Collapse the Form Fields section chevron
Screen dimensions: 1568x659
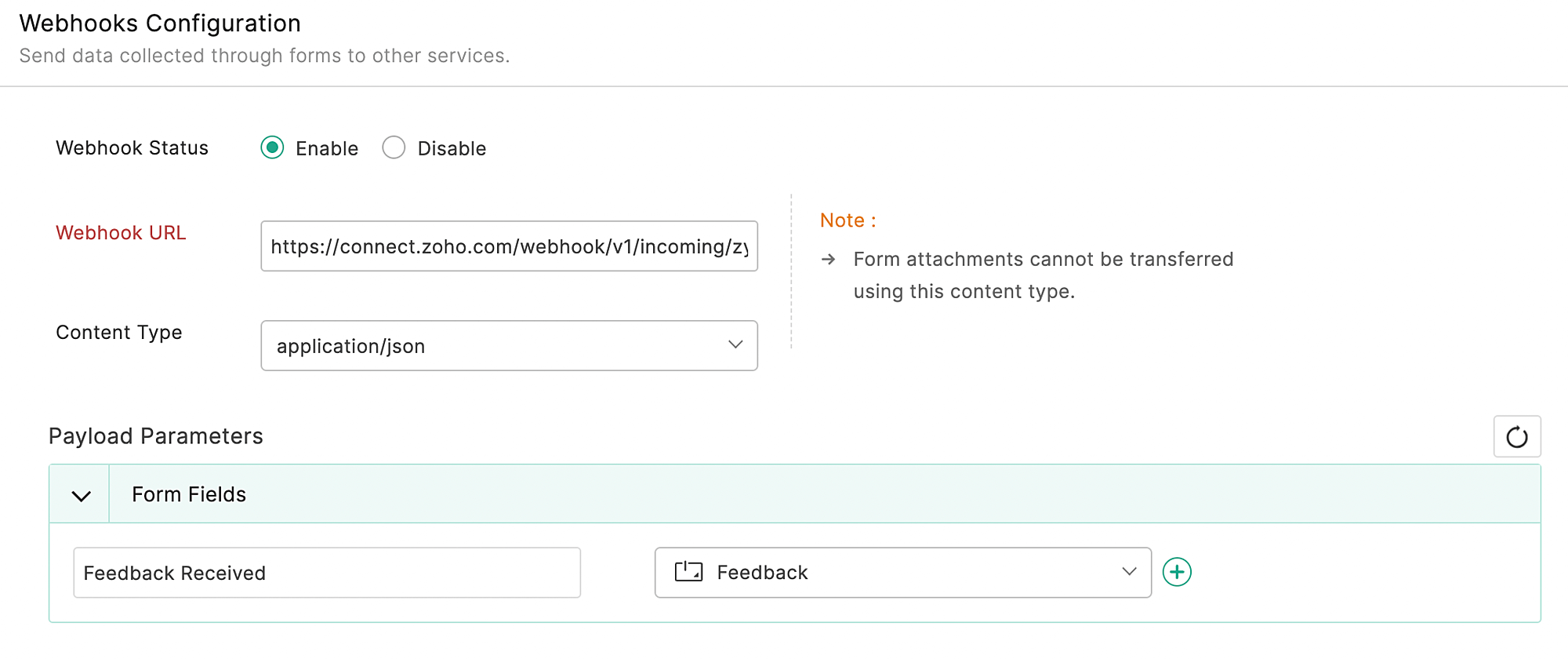coord(81,495)
